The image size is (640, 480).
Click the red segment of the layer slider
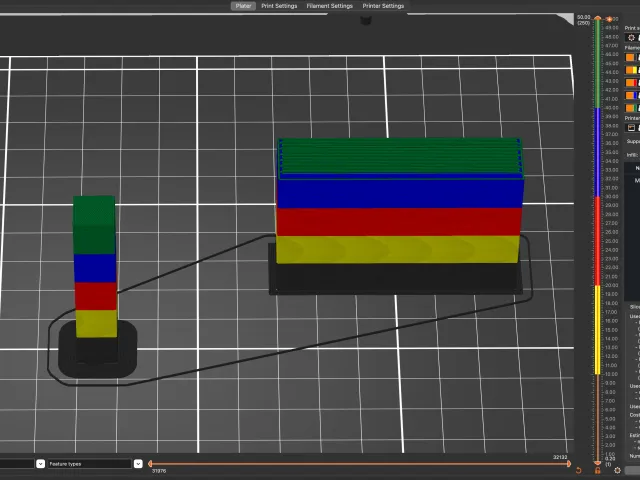(x=598, y=241)
